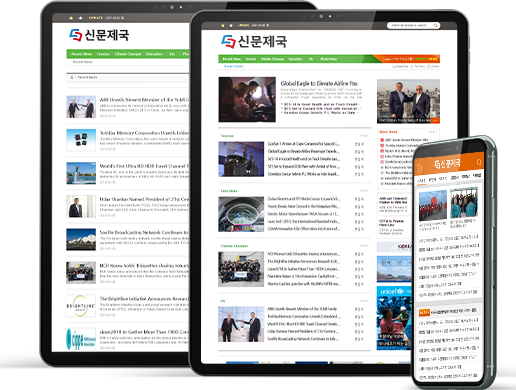Open Etc menu on front tablet
516x390 pixels.
(311, 59)
